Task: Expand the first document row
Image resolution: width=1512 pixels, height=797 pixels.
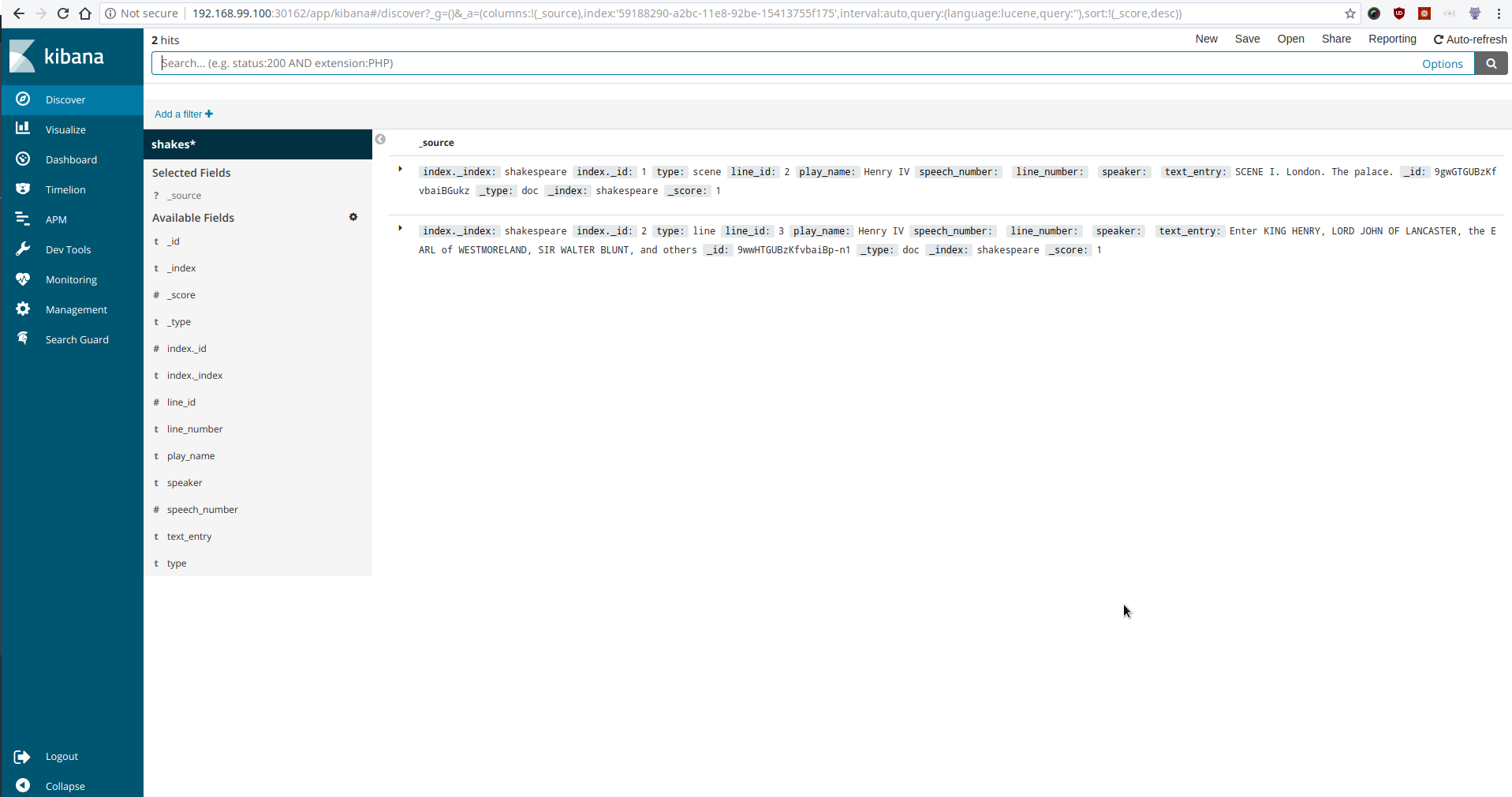Action: (x=401, y=169)
